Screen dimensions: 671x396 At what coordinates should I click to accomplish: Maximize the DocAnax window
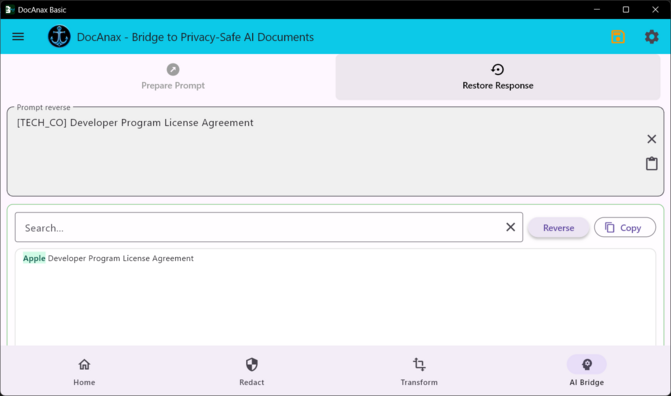pyautogui.click(x=626, y=9)
